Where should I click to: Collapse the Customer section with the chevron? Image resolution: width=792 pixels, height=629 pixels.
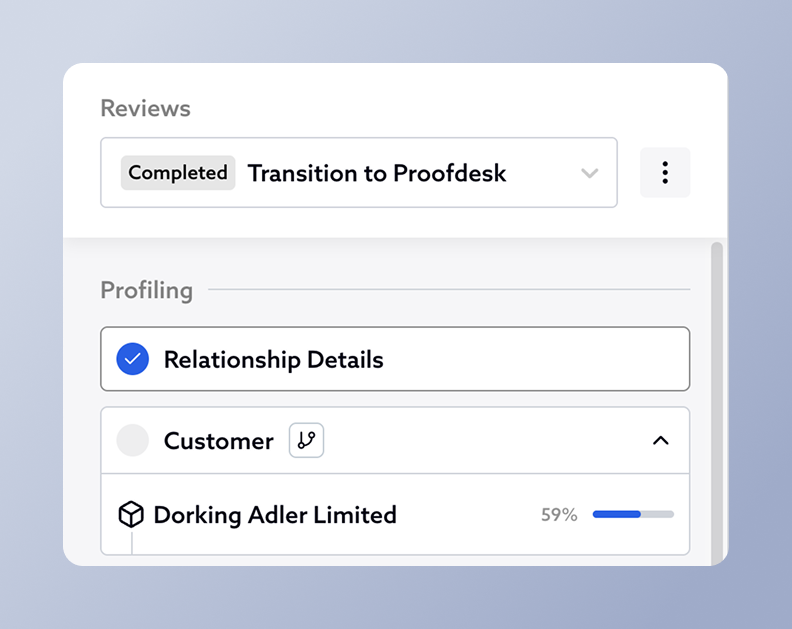(660, 440)
